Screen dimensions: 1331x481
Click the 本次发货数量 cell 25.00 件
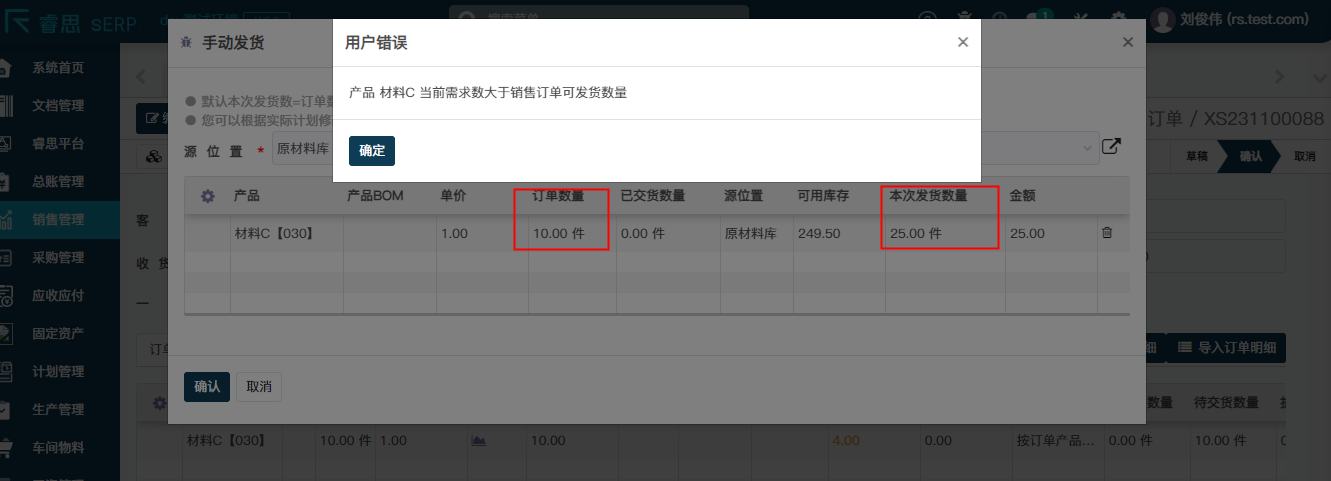[940, 233]
